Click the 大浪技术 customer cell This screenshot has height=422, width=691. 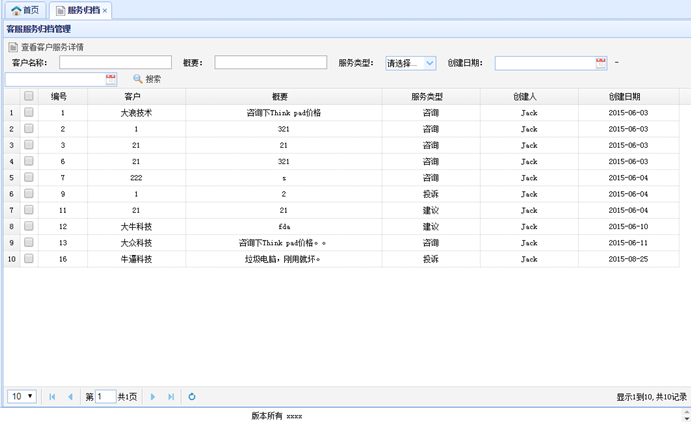[136, 113]
